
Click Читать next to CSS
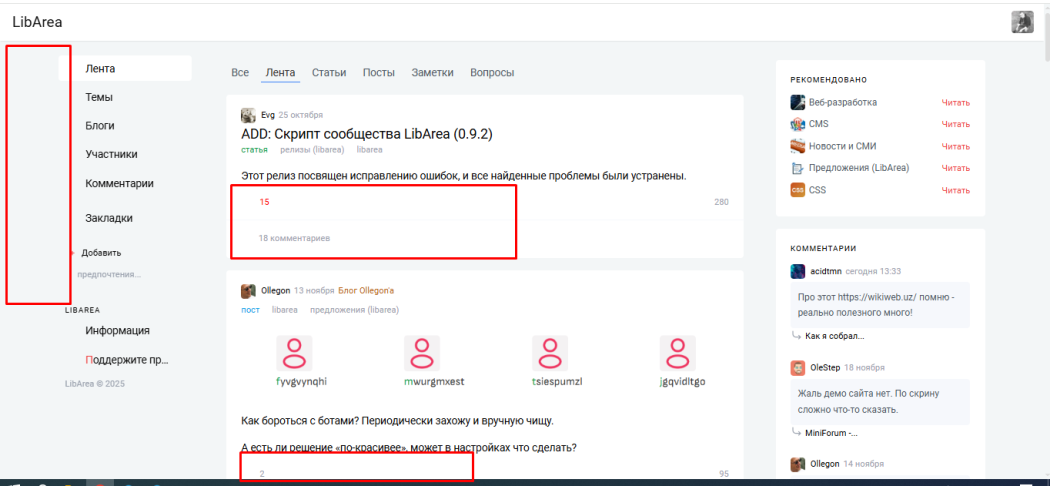[955, 191]
